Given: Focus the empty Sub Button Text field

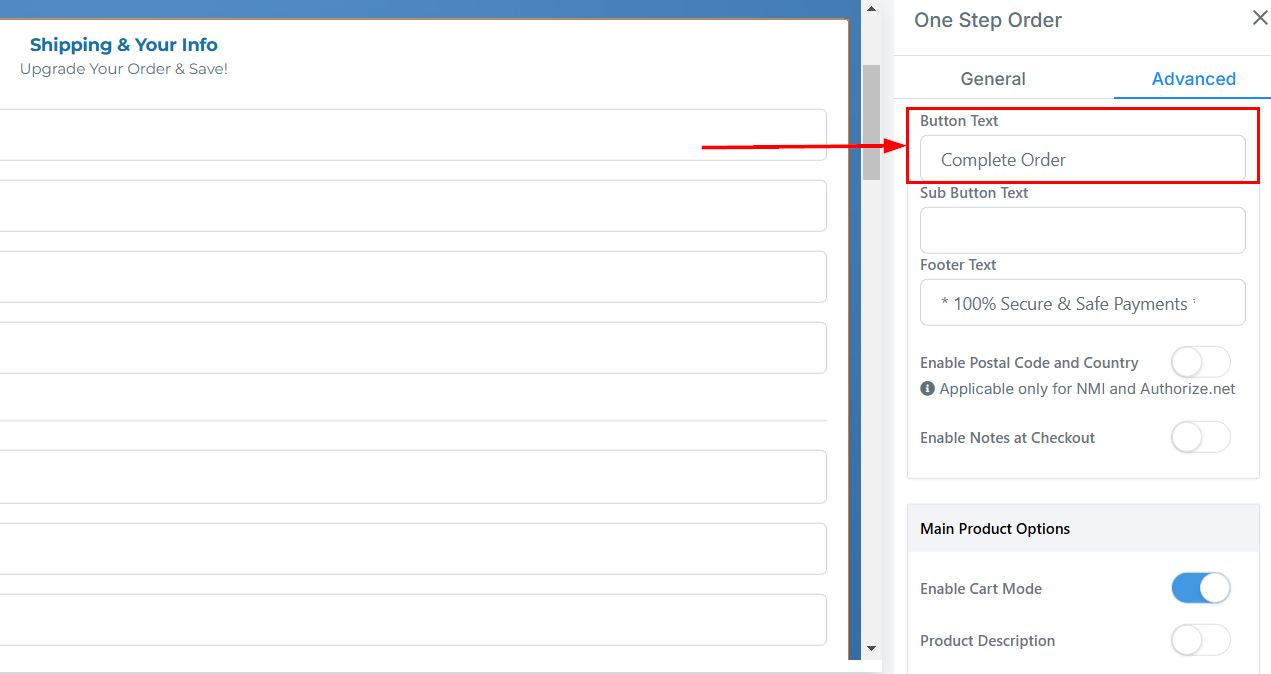Looking at the screenshot, I should point(1082,230).
